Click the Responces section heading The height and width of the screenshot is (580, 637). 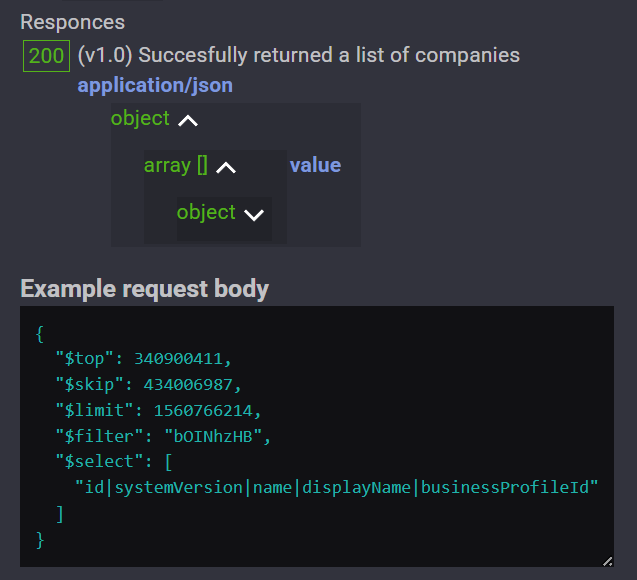click(x=73, y=21)
